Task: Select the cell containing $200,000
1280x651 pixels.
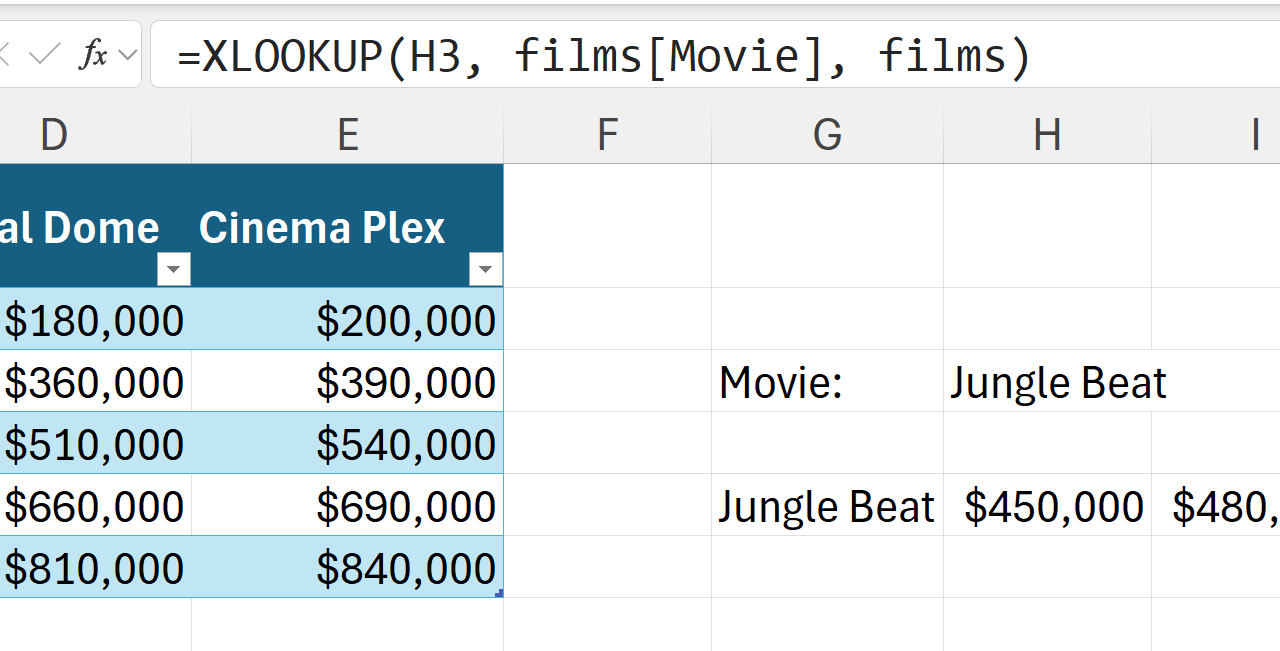Action: [347, 320]
